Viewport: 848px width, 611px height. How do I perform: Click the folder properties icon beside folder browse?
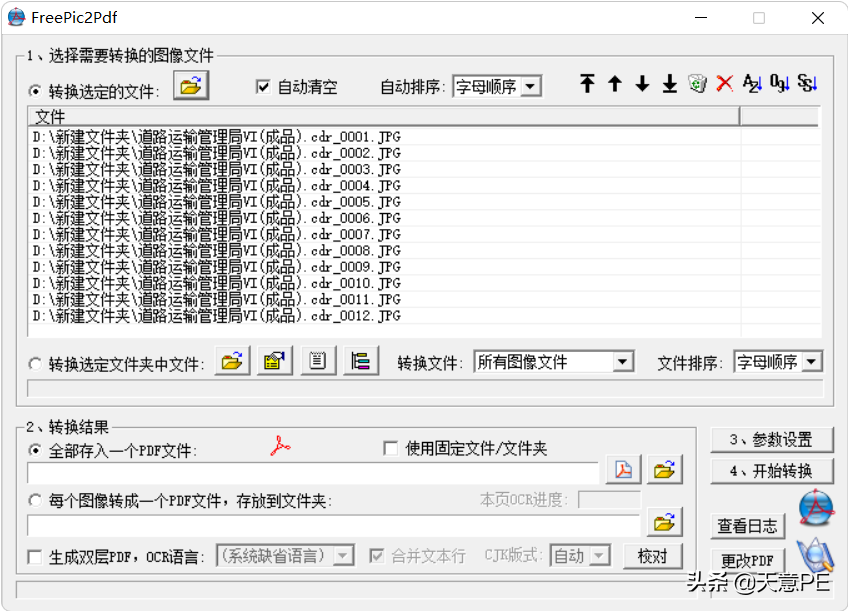(275, 361)
